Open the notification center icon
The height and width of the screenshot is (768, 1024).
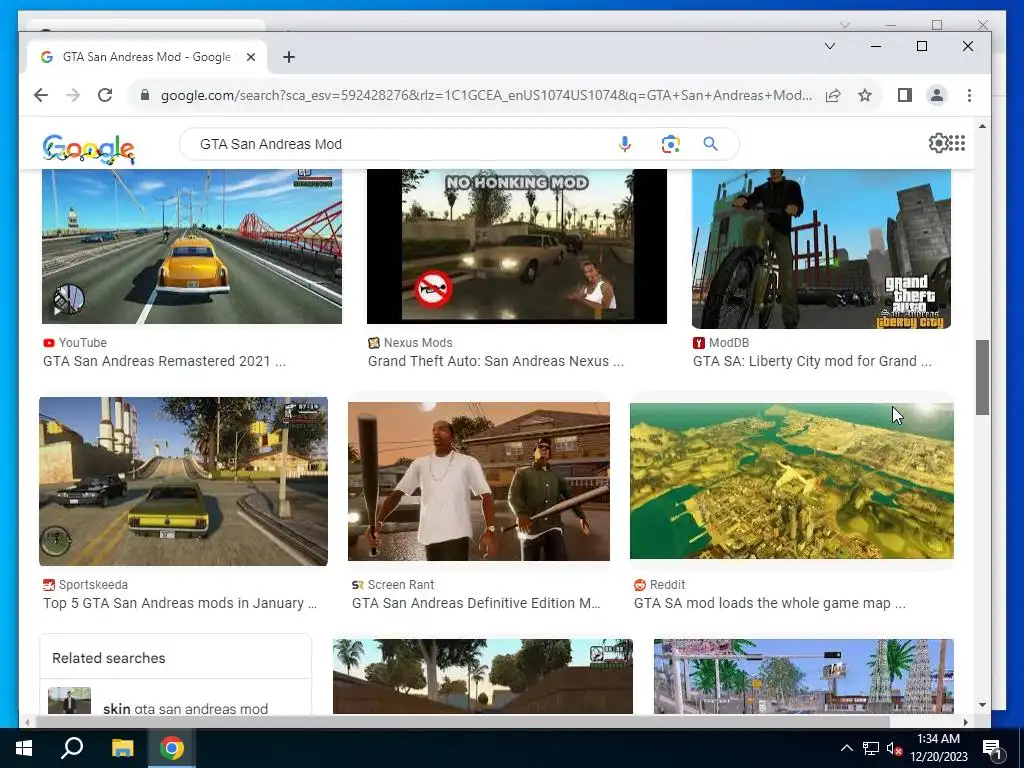(992, 749)
